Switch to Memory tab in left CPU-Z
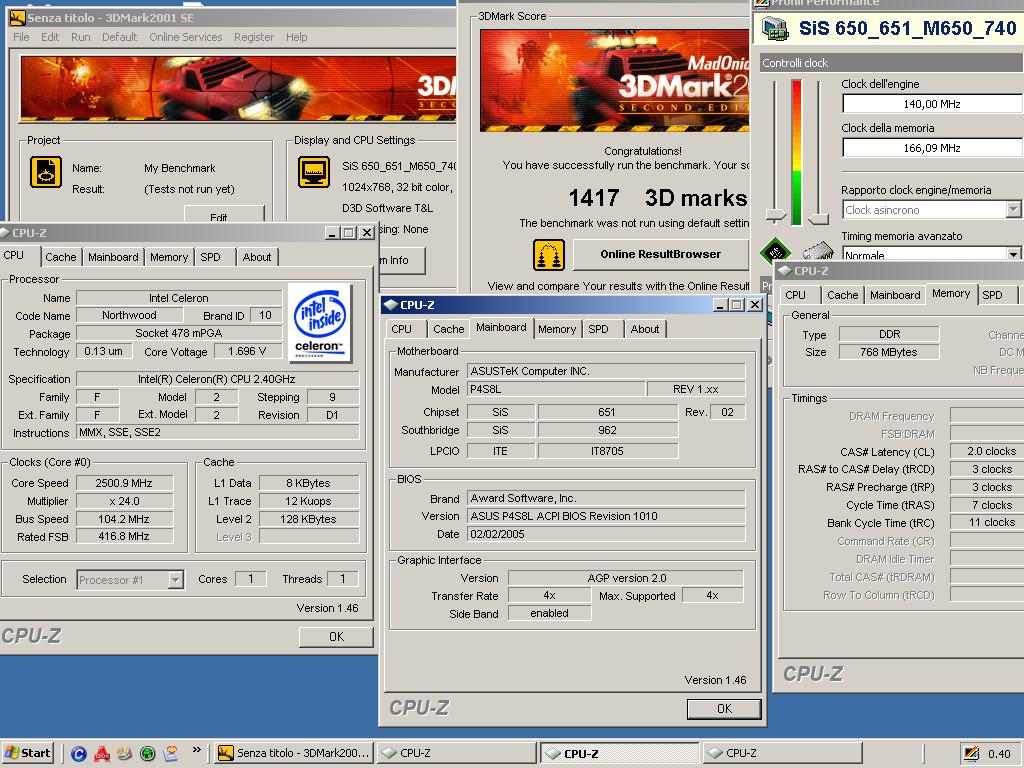Image resolution: width=1024 pixels, height=768 pixels. coord(168,257)
